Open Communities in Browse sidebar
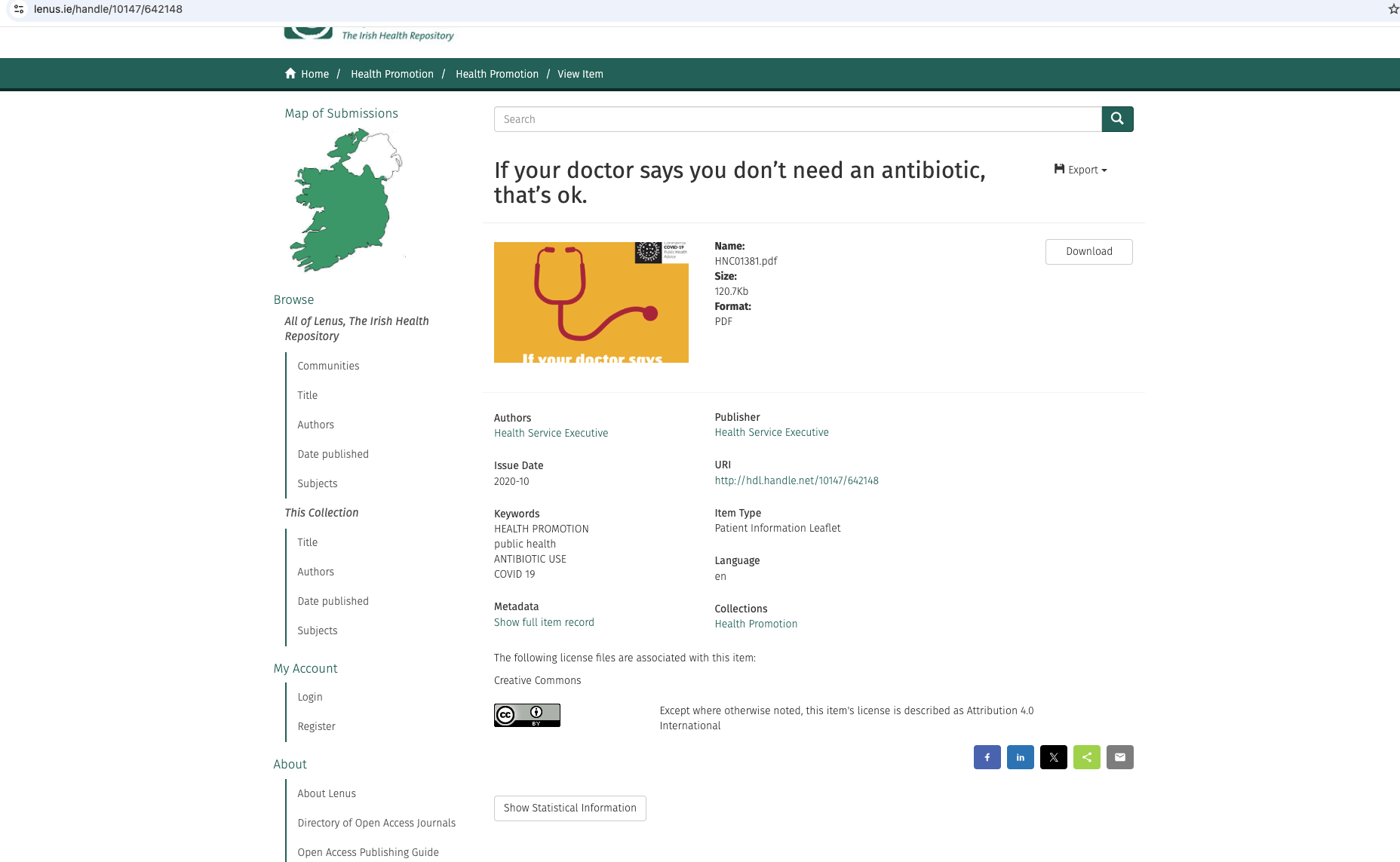Image resolution: width=1400 pixels, height=862 pixels. 328,366
